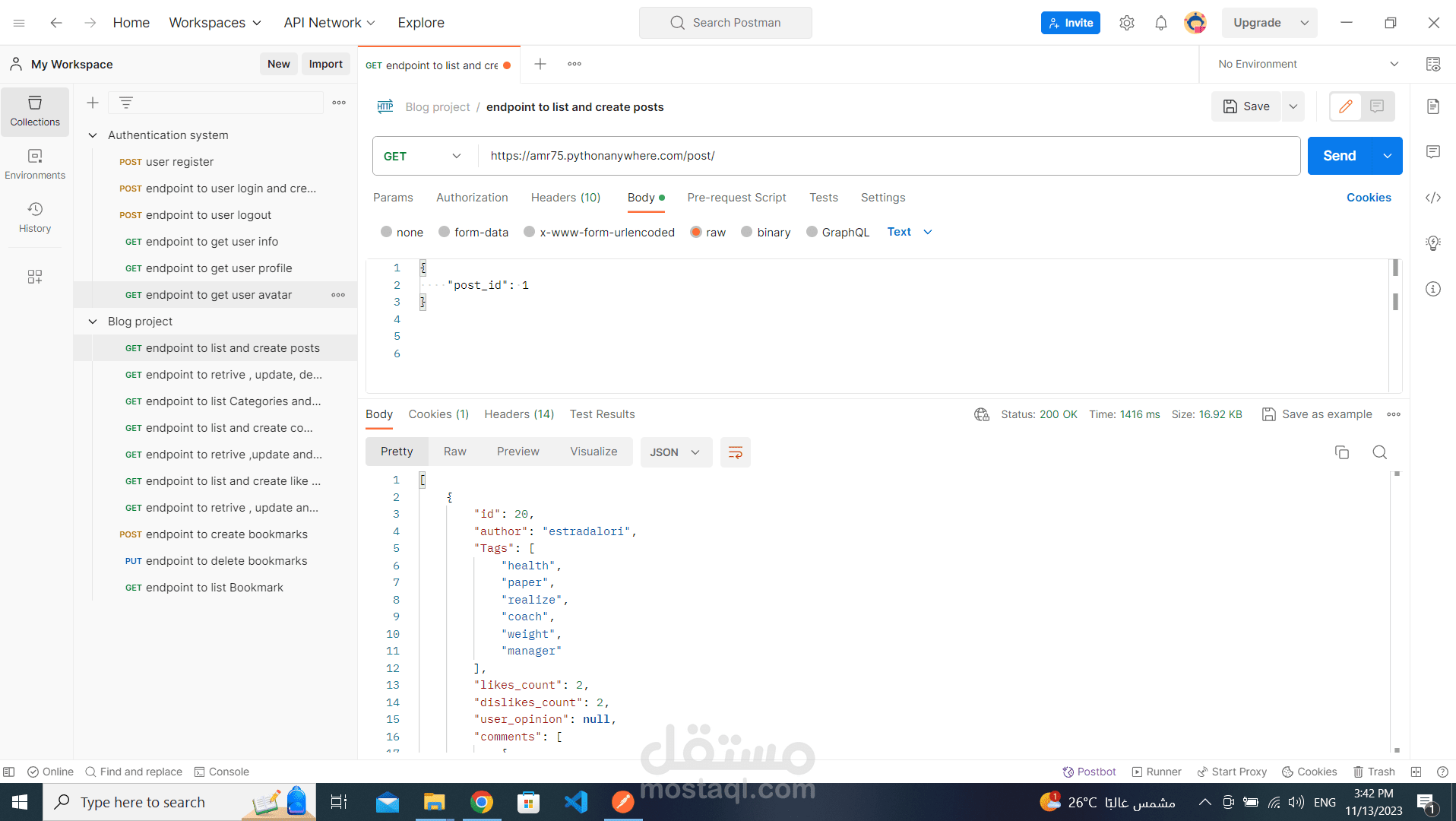The height and width of the screenshot is (821, 1456).
Task: Click the Invite button
Action: coord(1070,23)
